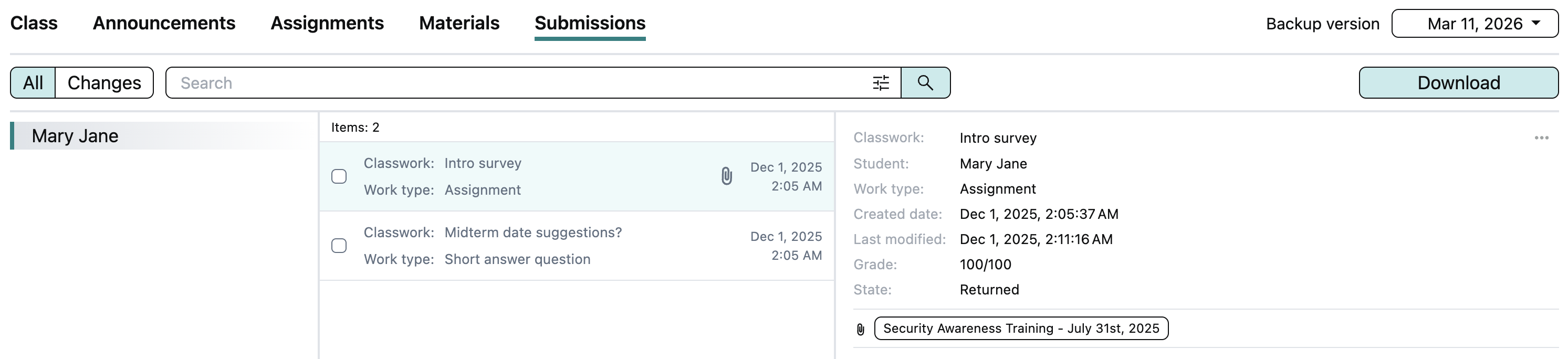Switch to the Changes filter
This screenshot has height=359, width=1568.
click(104, 83)
